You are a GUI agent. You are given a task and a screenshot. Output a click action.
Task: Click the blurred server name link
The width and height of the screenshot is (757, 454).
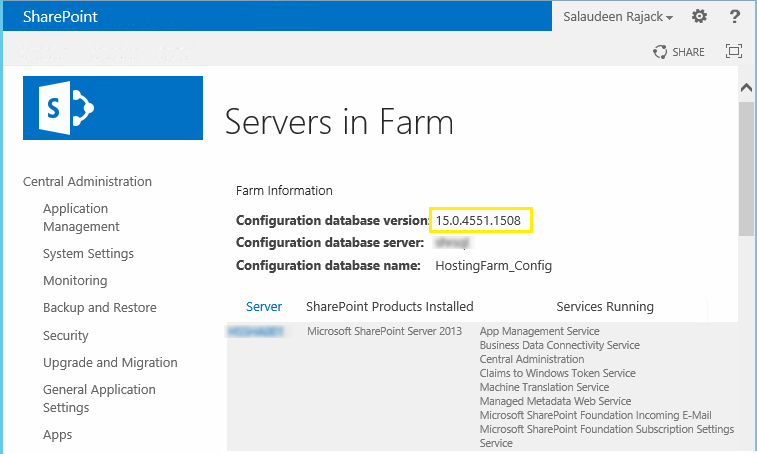point(255,331)
